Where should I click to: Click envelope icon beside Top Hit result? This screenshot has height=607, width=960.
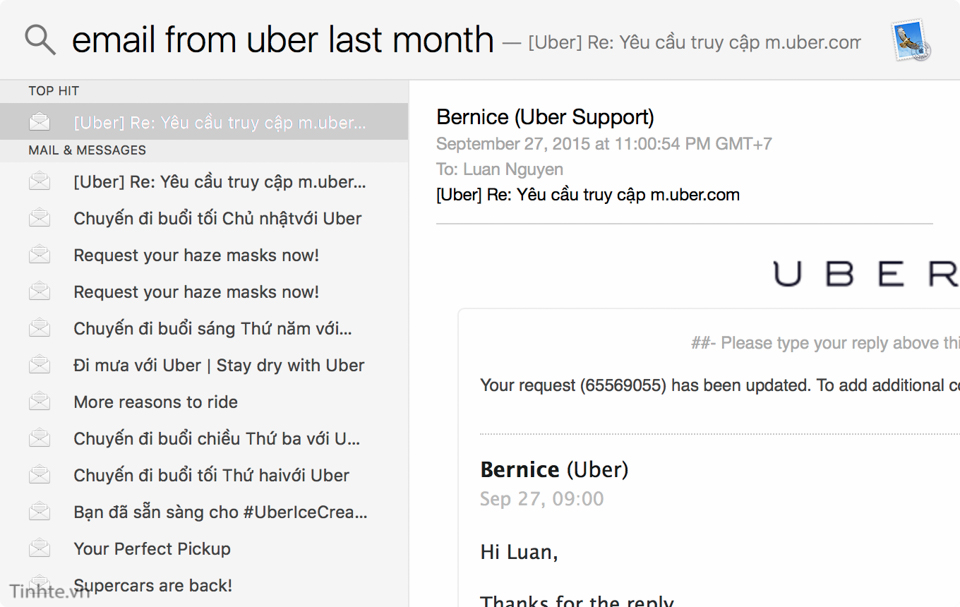coord(39,122)
